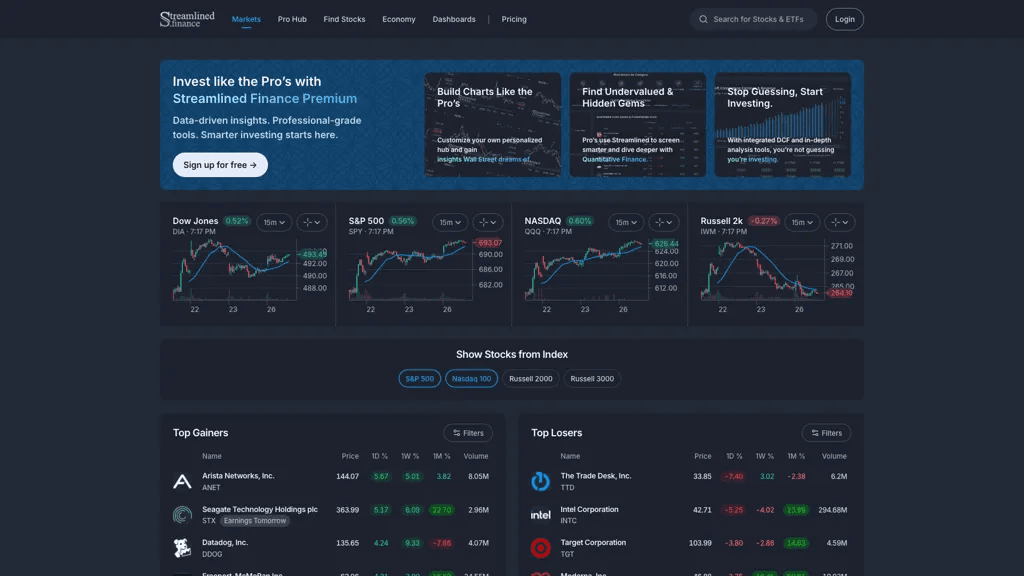Click Datadog, Inc. name link
The image size is (1024, 576).
[x=225, y=543]
